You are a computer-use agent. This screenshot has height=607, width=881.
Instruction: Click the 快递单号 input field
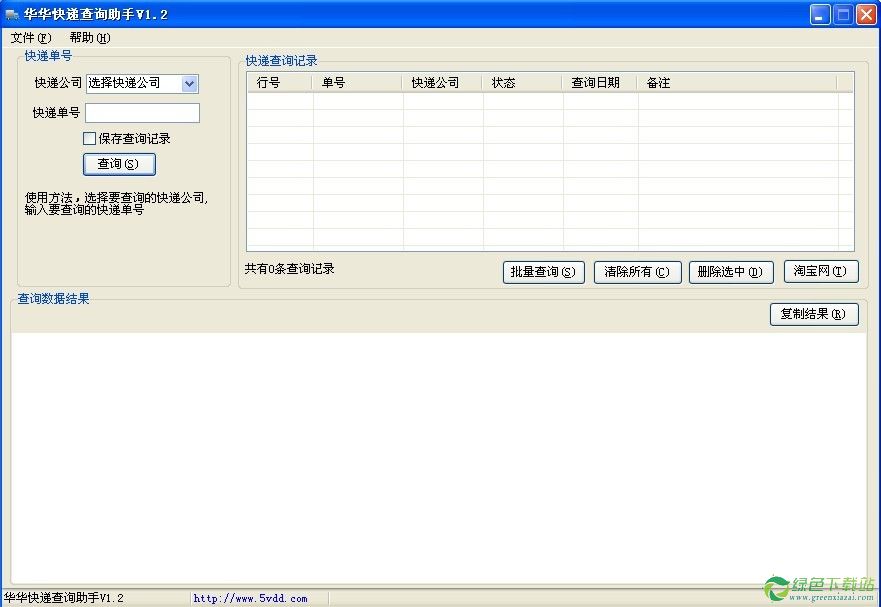[142, 113]
